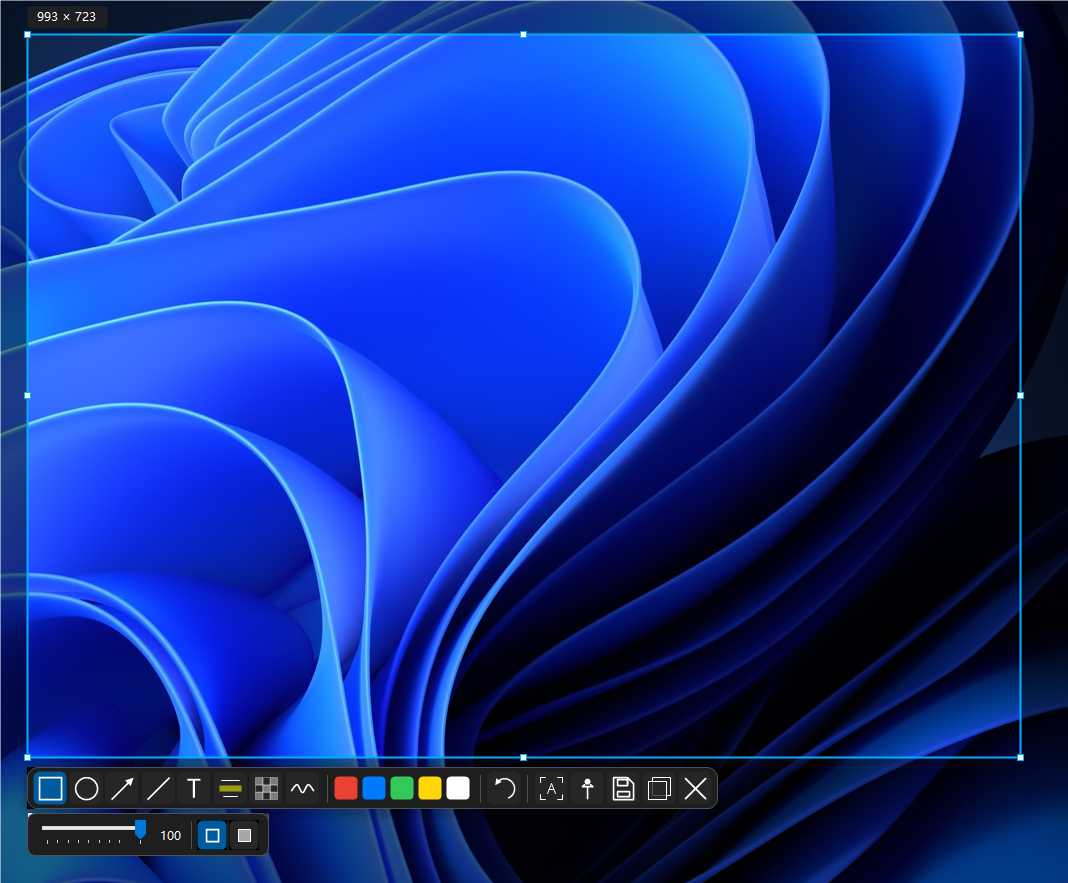Select the ellipse drawing tool
The height and width of the screenshot is (883, 1068).
(x=87, y=789)
